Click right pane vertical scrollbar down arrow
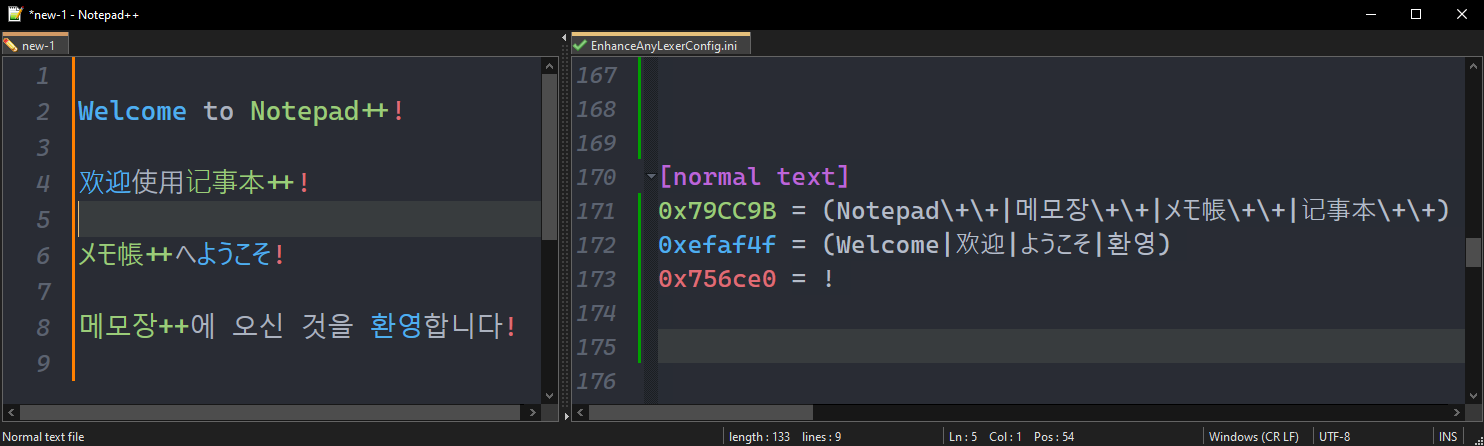 [x=1474, y=396]
